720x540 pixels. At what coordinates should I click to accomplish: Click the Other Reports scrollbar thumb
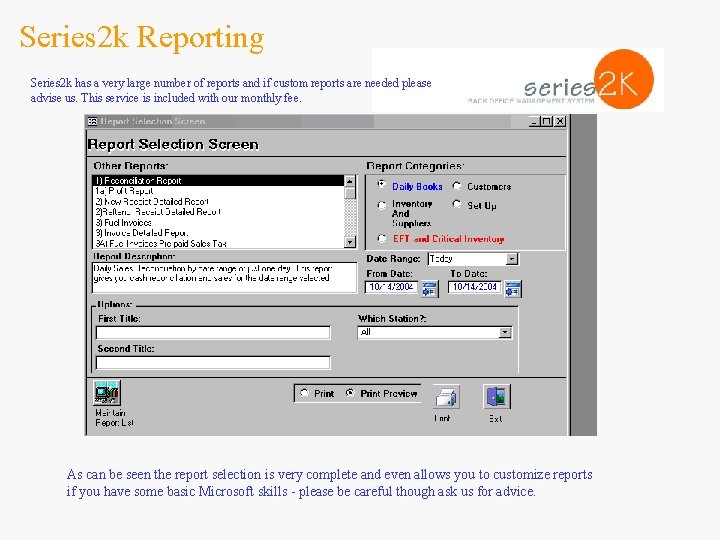[x=350, y=193]
